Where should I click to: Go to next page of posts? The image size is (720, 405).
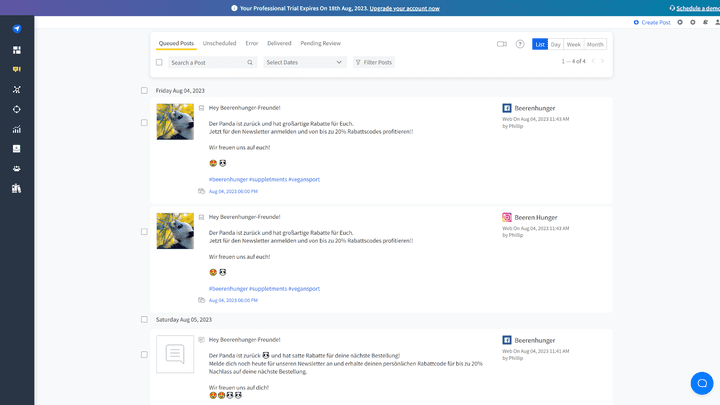tap(602, 61)
